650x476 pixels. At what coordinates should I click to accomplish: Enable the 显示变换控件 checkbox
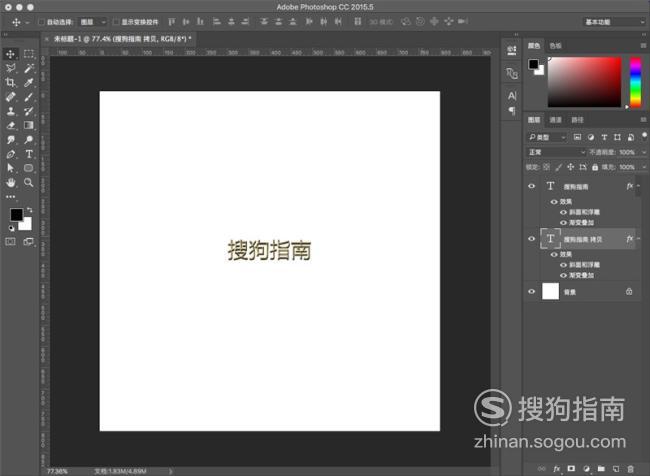pos(116,22)
